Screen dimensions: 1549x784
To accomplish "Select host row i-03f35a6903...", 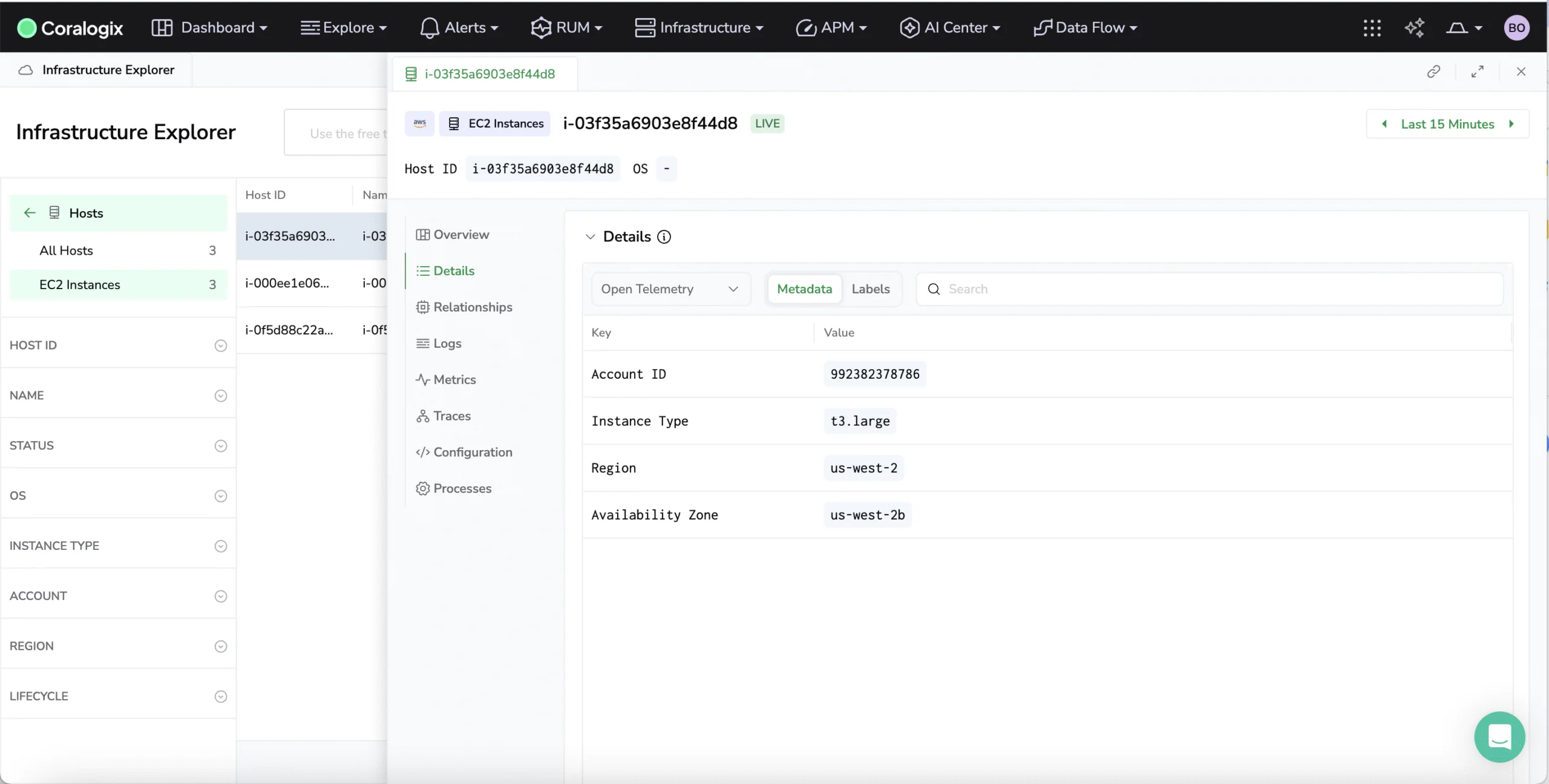I will pos(312,237).
